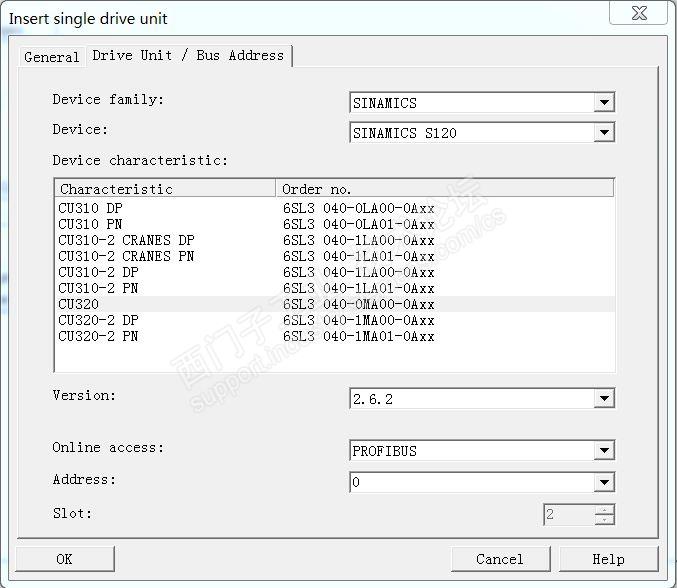The width and height of the screenshot is (677, 588).
Task: Select CU310-2 PN row
Action: point(335,288)
